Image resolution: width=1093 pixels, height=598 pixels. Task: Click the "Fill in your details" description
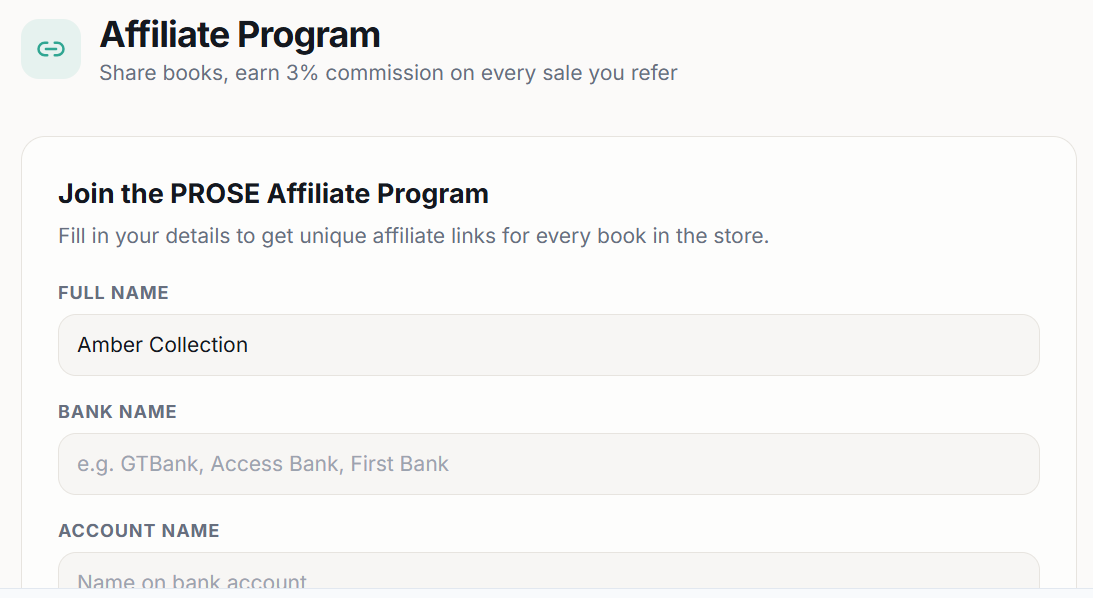(413, 237)
